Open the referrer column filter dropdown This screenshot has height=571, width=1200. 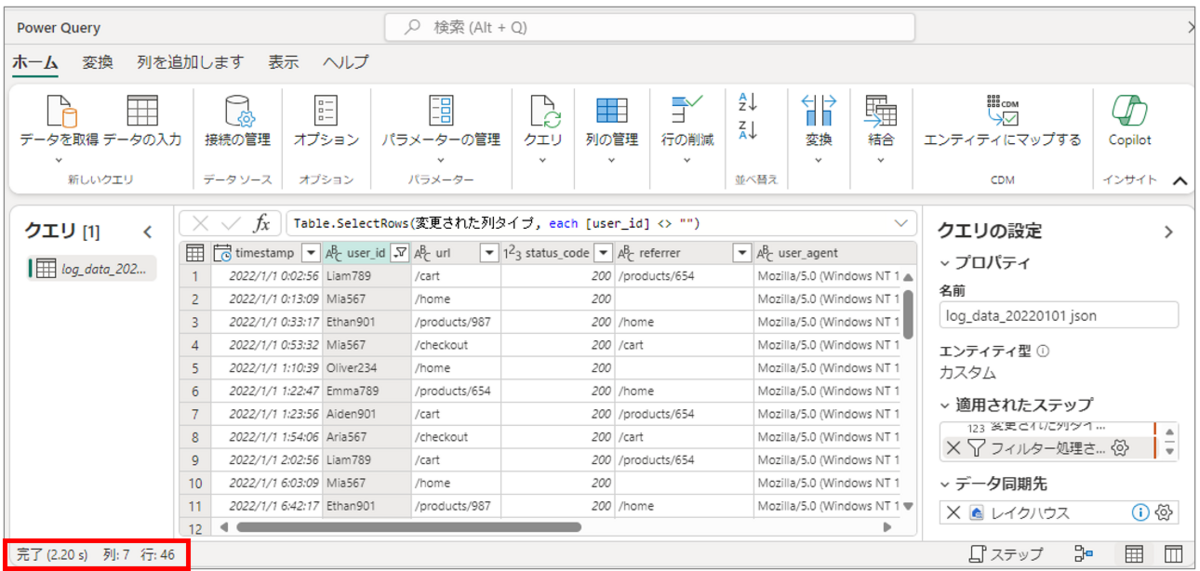coord(741,253)
